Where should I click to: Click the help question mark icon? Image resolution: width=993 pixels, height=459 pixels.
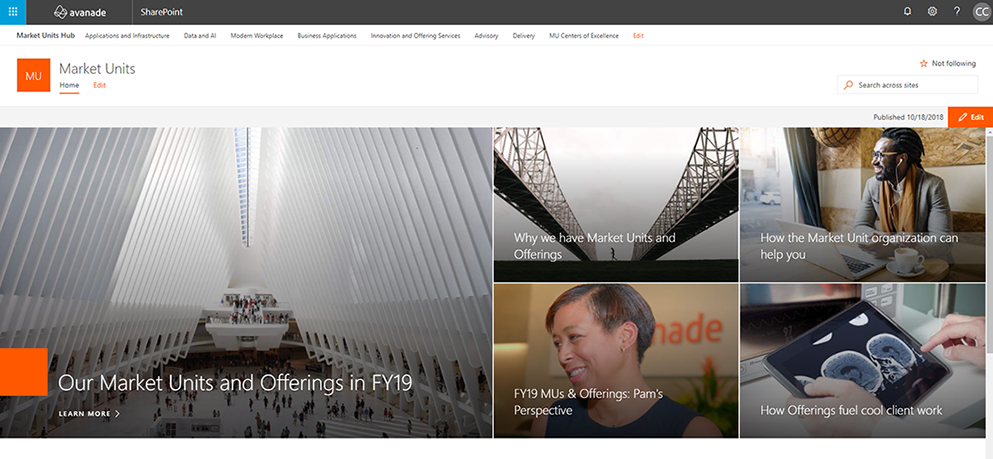tap(957, 11)
